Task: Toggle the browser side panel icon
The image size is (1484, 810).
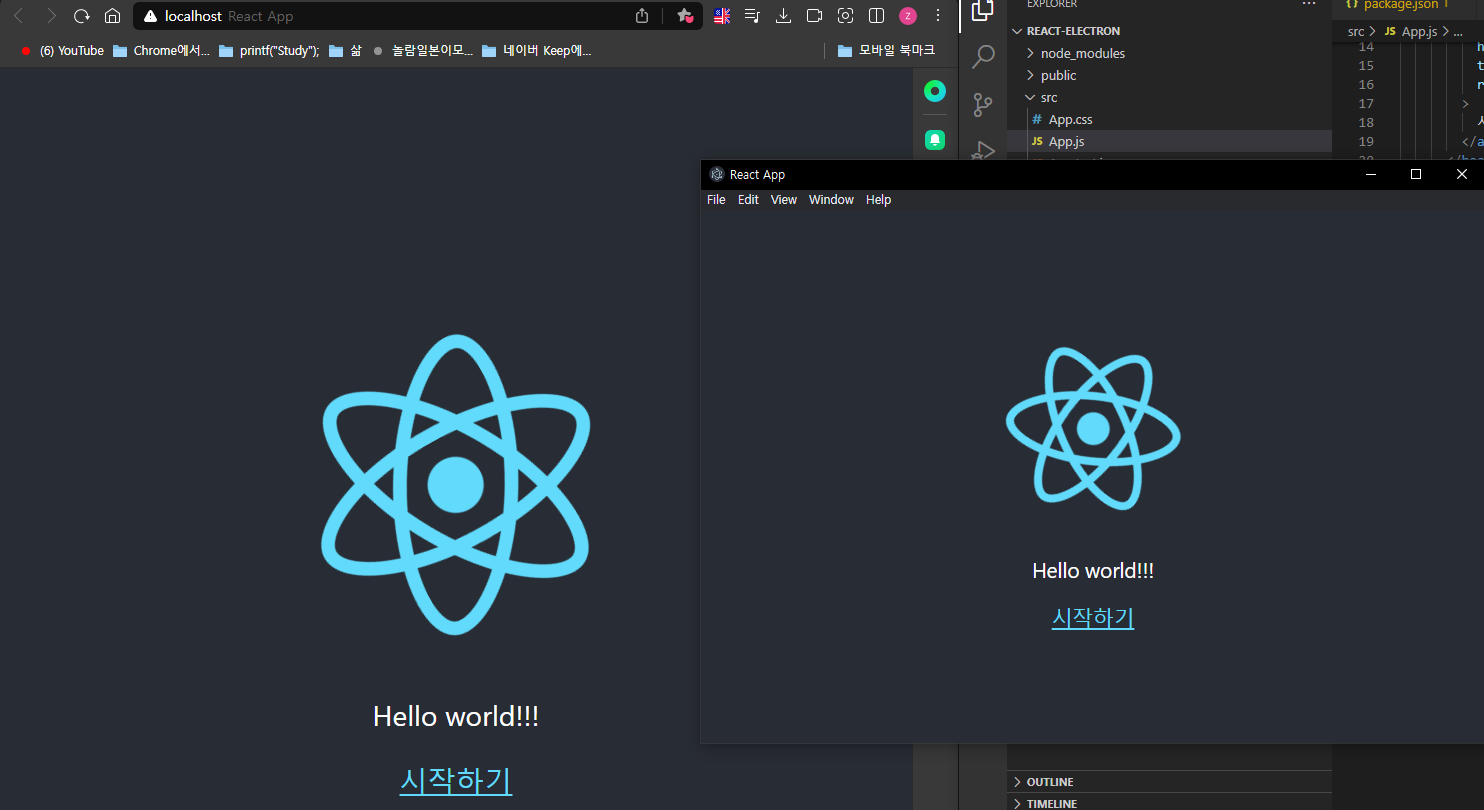Action: 876,16
